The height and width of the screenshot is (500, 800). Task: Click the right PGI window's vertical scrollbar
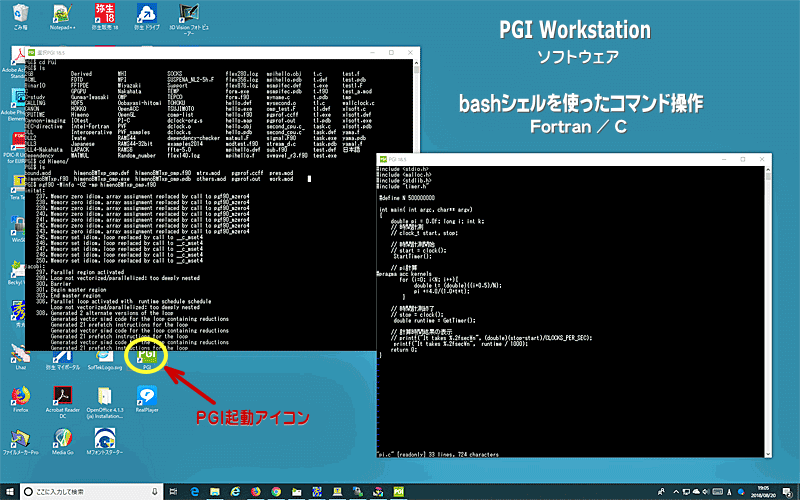(768, 311)
